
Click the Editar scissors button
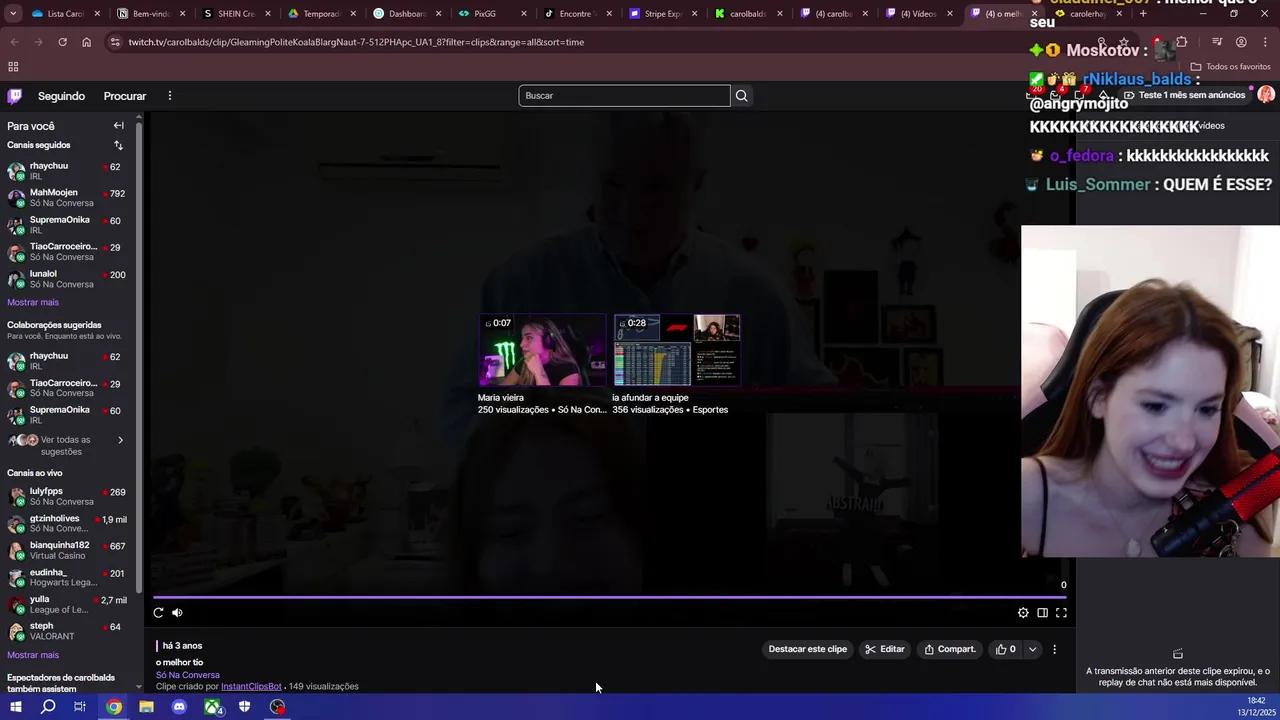[x=885, y=649]
